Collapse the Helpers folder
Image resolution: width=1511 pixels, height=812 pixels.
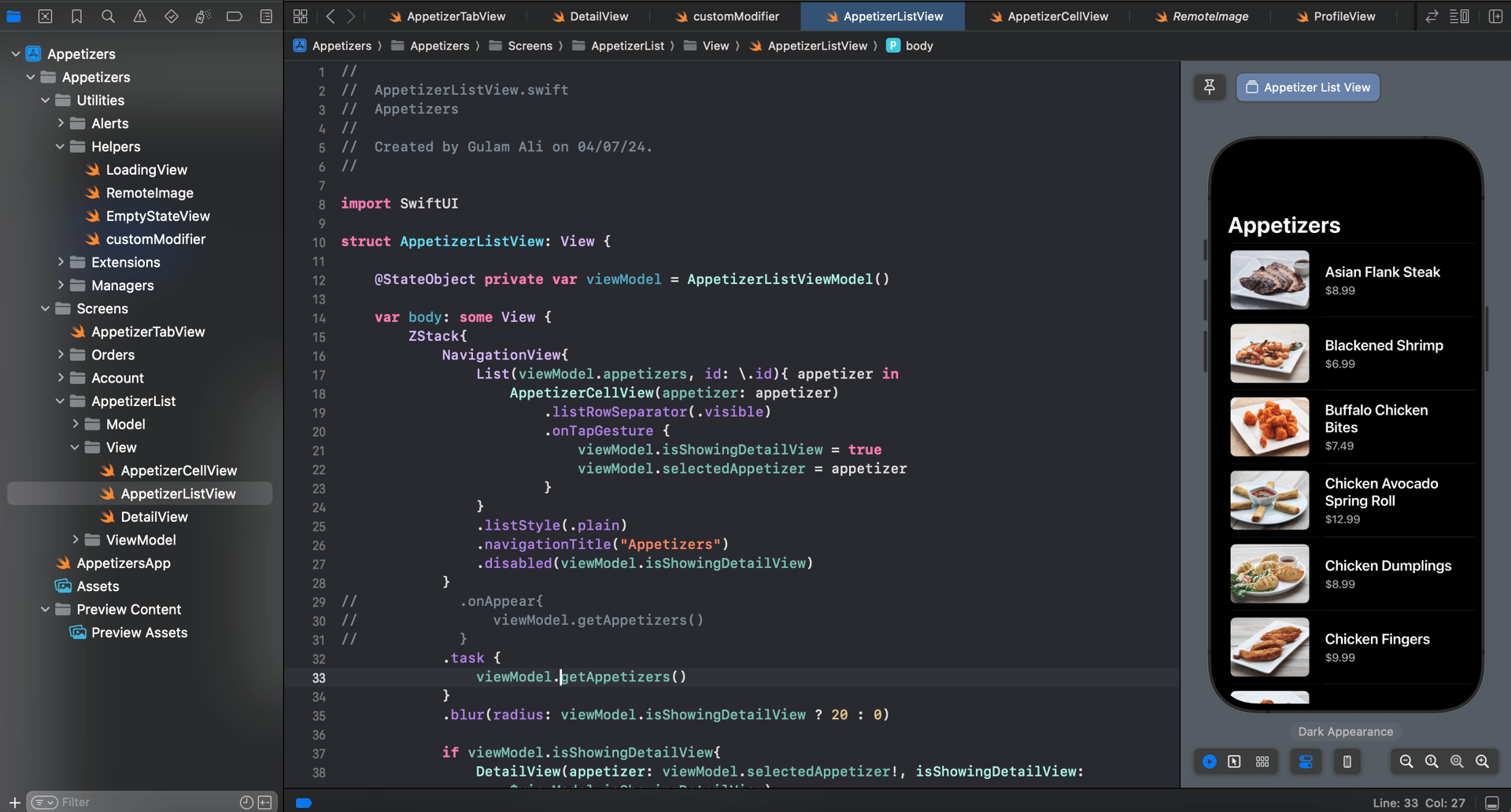point(60,146)
